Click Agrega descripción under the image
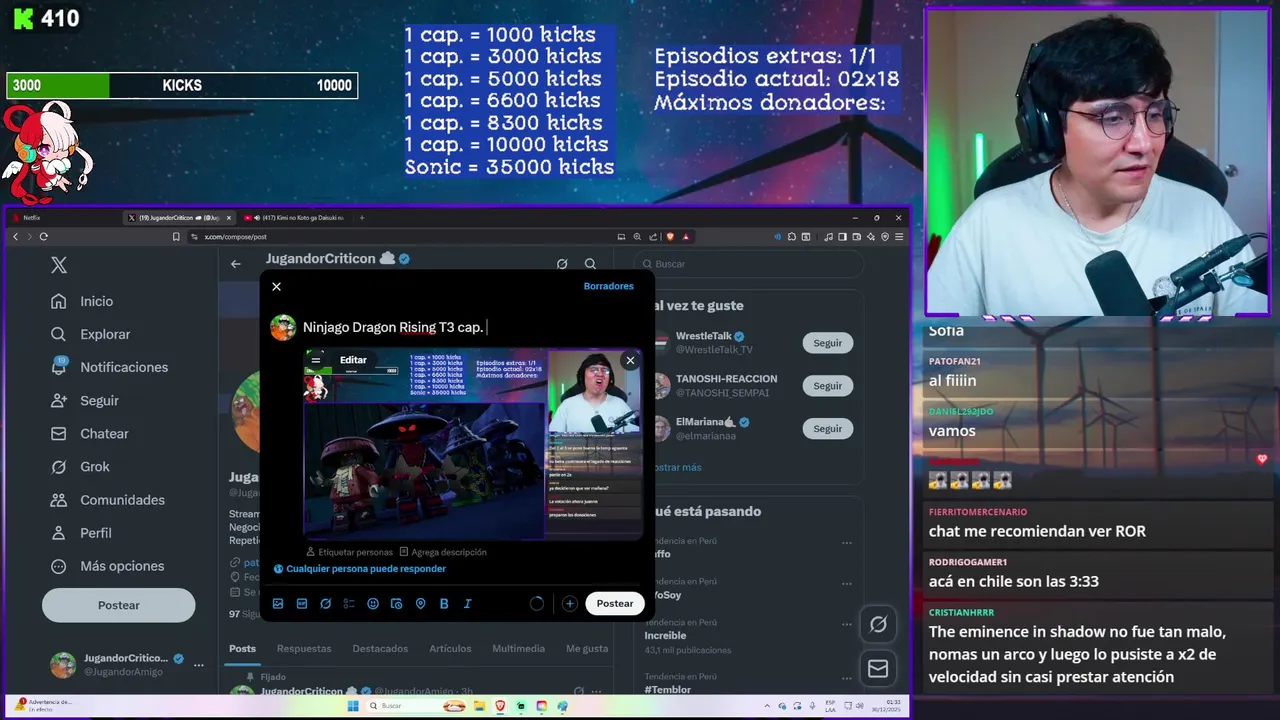1280x720 pixels. coord(443,552)
